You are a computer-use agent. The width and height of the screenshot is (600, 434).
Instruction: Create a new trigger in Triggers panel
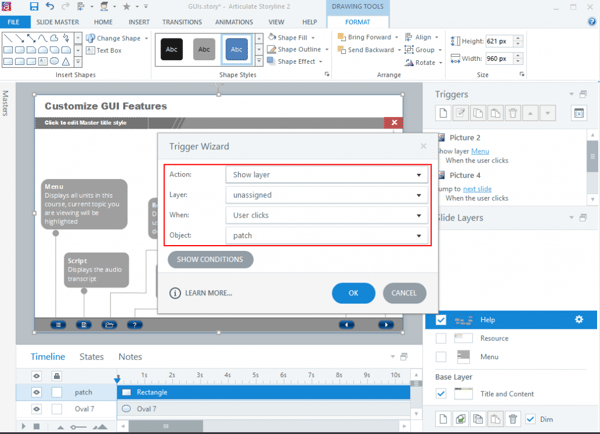[443, 113]
